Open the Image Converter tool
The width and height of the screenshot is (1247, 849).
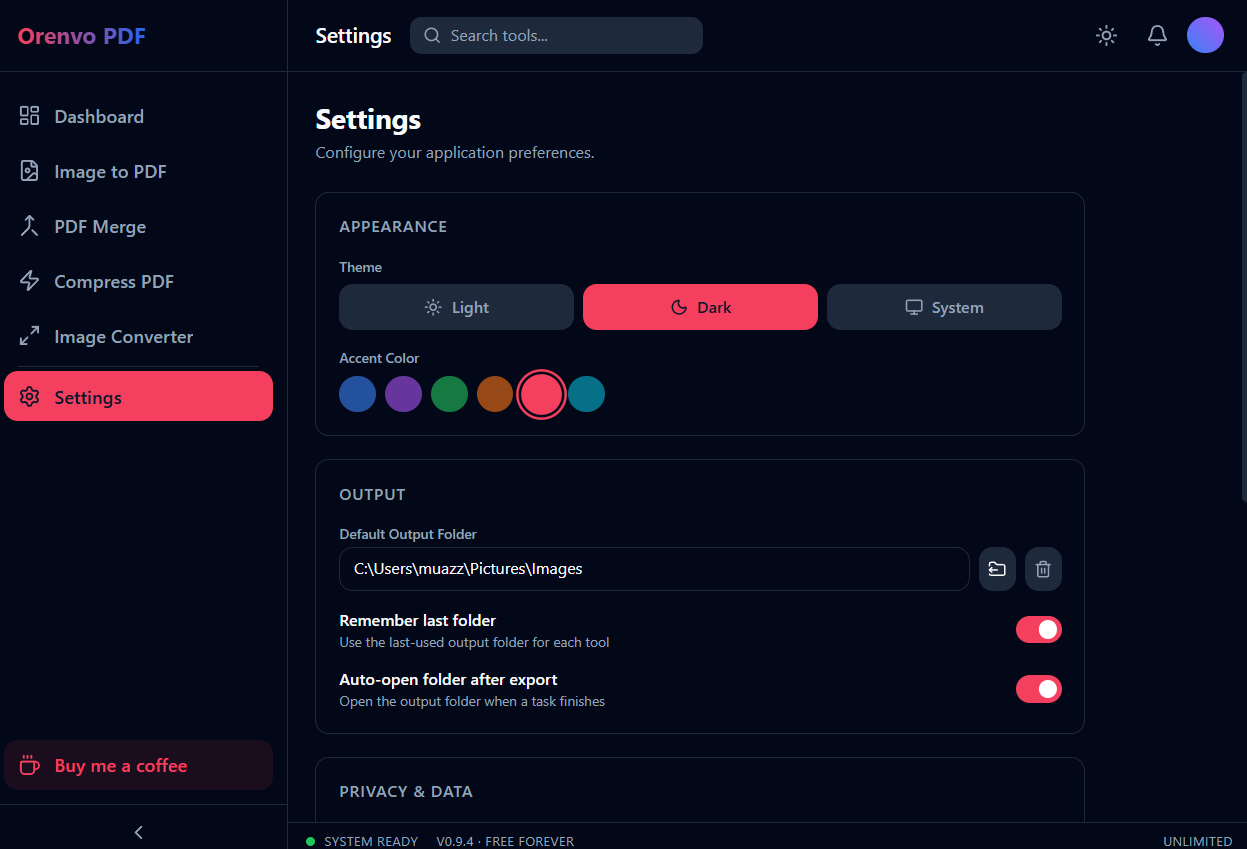pos(138,336)
